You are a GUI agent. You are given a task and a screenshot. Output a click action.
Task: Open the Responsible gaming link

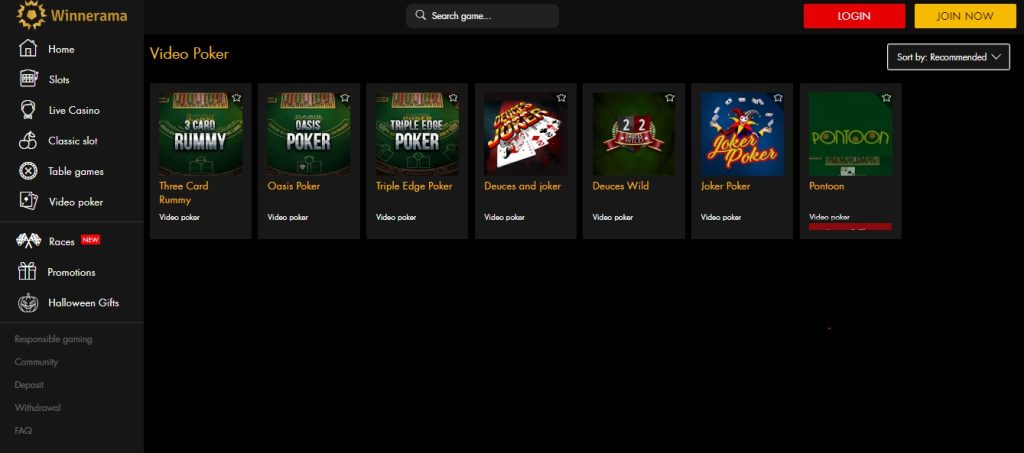54,339
